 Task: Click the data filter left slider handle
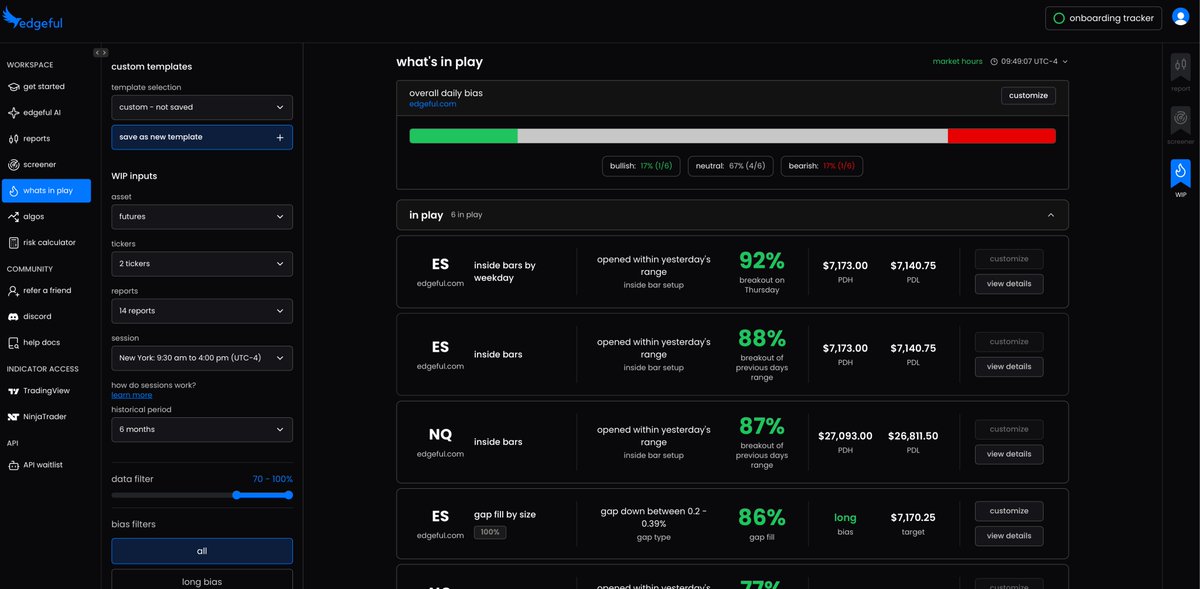point(237,495)
